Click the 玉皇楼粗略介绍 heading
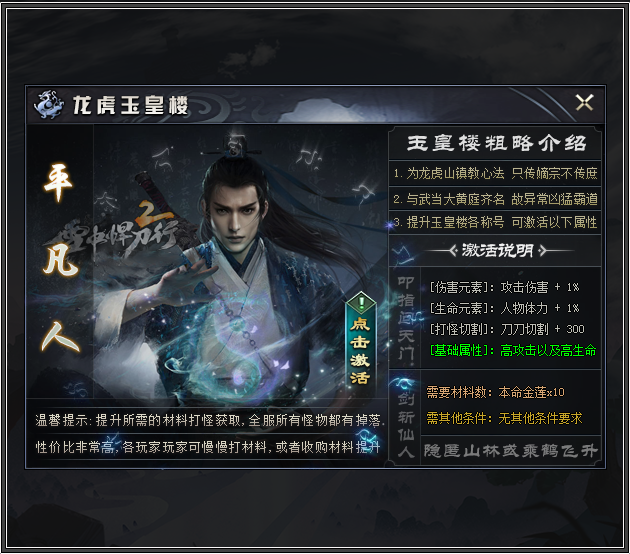Screen dimensions: 630x554 pyautogui.click(x=497, y=143)
